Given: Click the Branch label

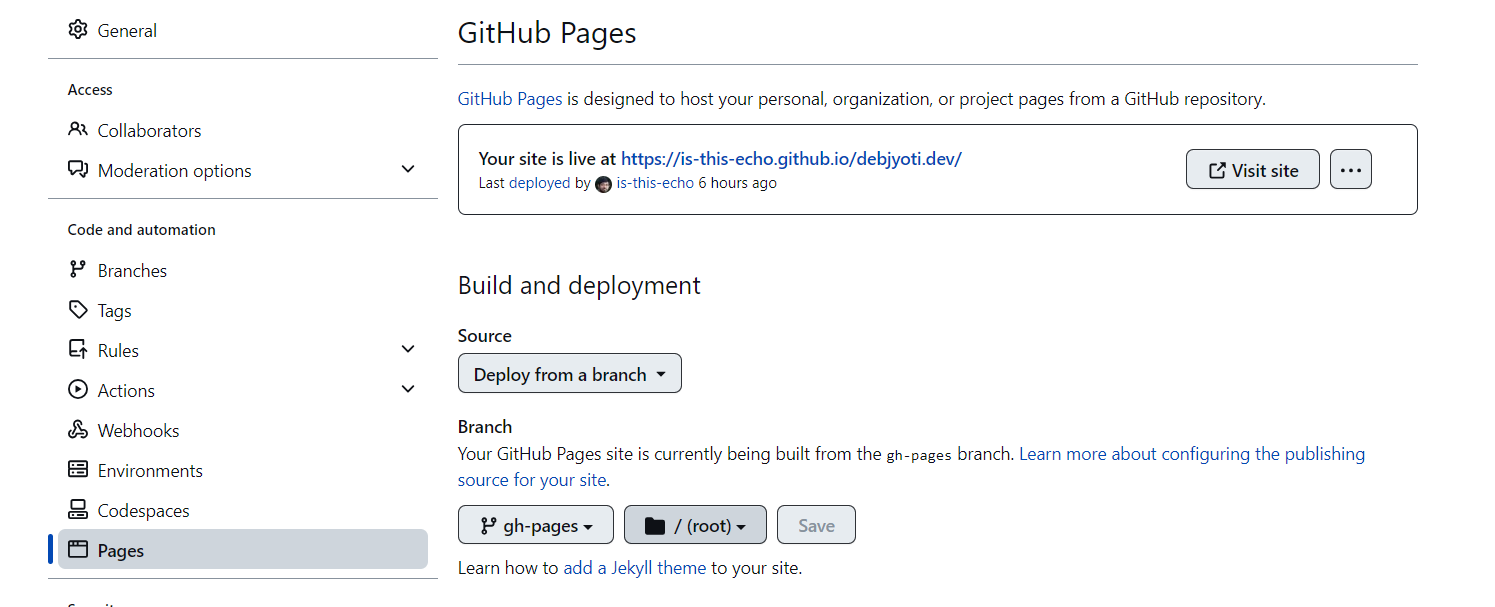Looking at the screenshot, I should [485, 427].
